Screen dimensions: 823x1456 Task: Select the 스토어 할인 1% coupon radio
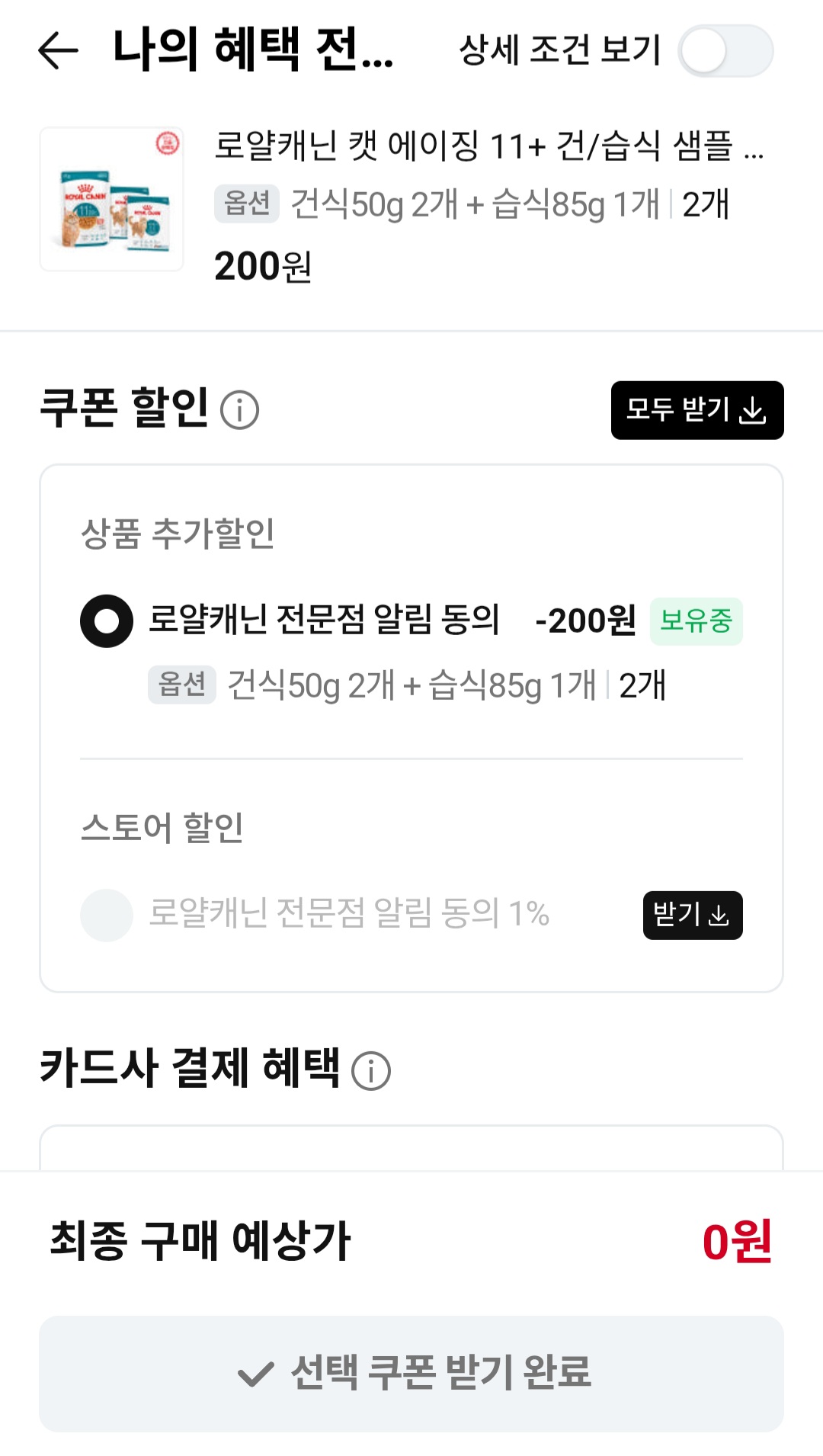pyautogui.click(x=107, y=915)
